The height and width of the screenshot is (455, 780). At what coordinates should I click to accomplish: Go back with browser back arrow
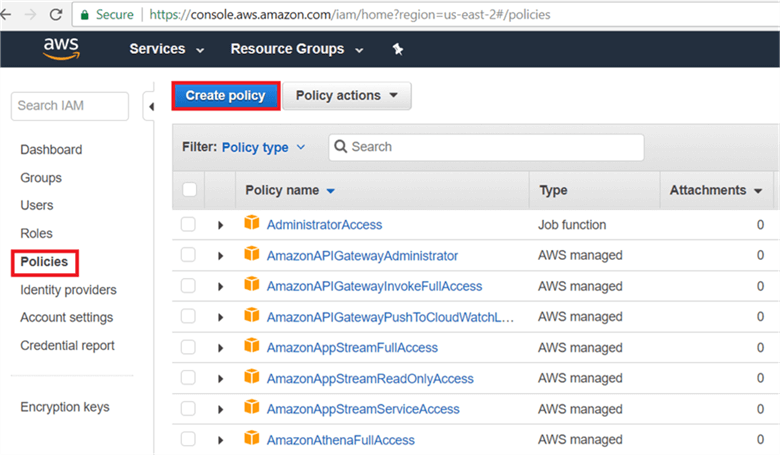coord(6,14)
